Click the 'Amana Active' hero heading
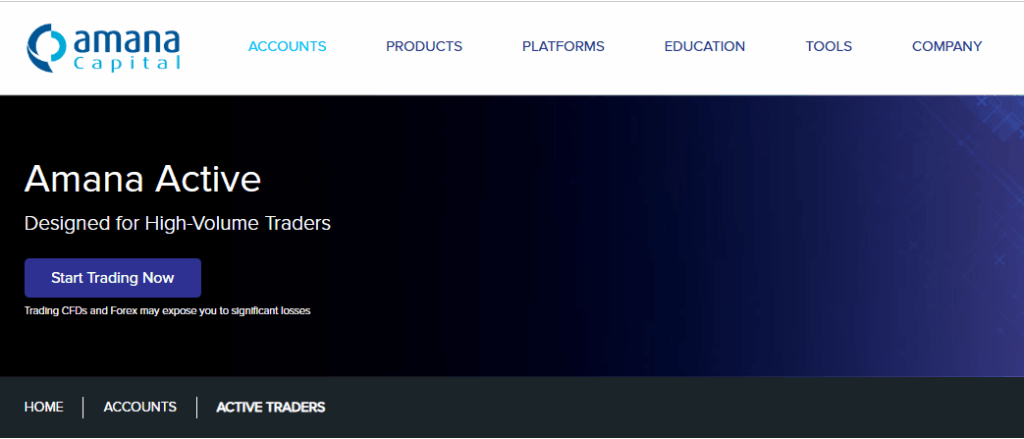Image resolution: width=1024 pixels, height=439 pixels. pyautogui.click(x=142, y=179)
